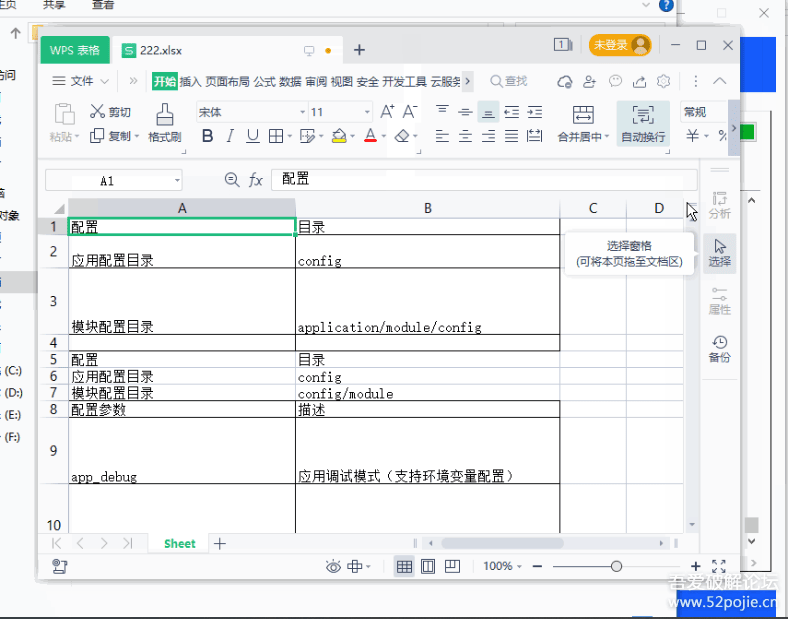Click the increase indent icon

535,112
